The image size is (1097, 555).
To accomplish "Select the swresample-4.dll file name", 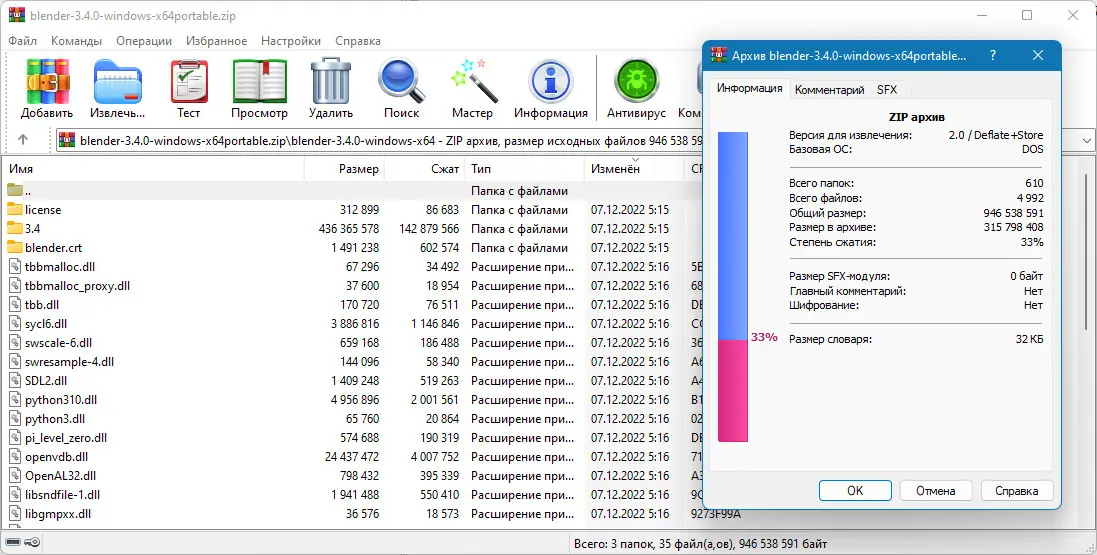I will click(69, 362).
